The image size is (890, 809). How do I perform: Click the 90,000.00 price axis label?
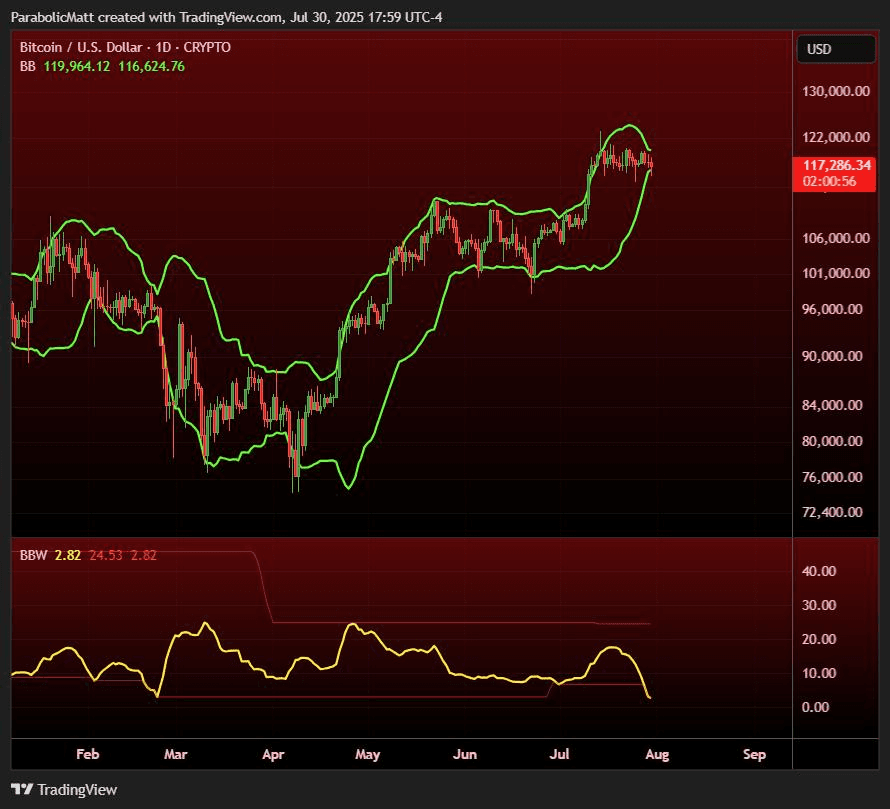point(832,357)
